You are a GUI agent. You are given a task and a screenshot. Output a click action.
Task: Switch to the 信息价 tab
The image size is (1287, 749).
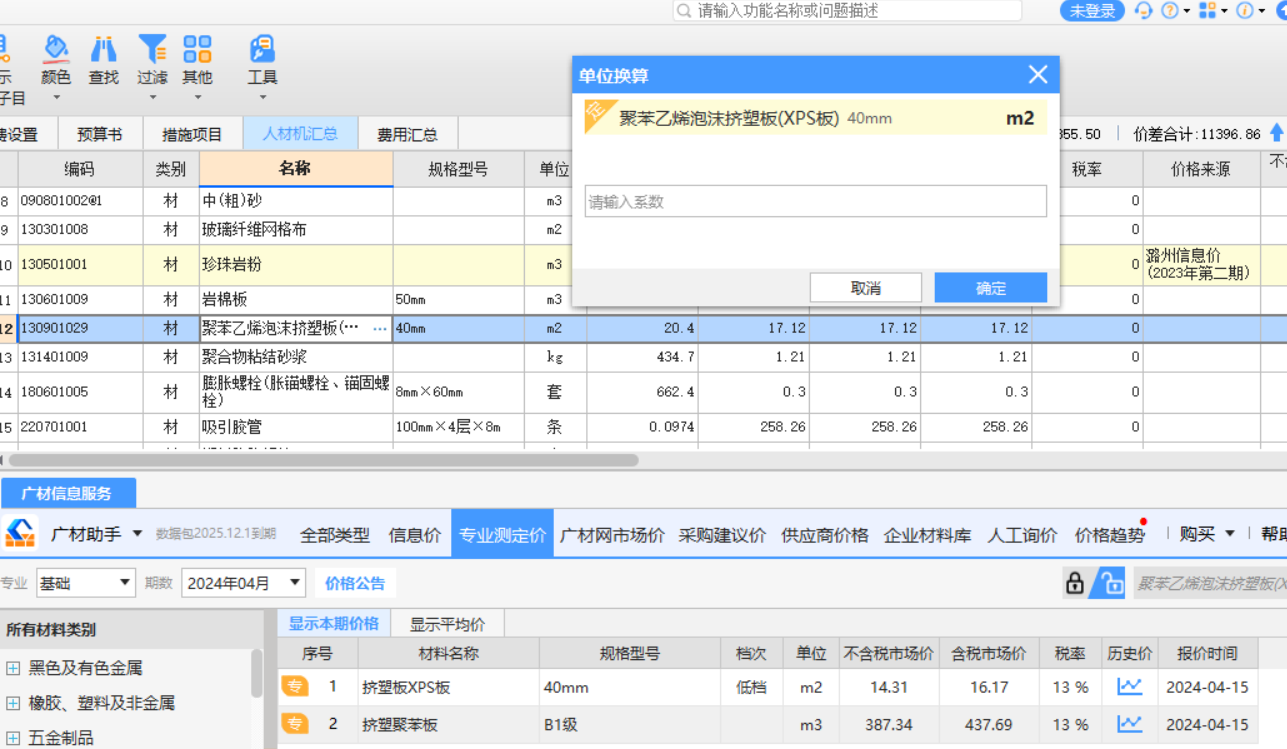415,535
